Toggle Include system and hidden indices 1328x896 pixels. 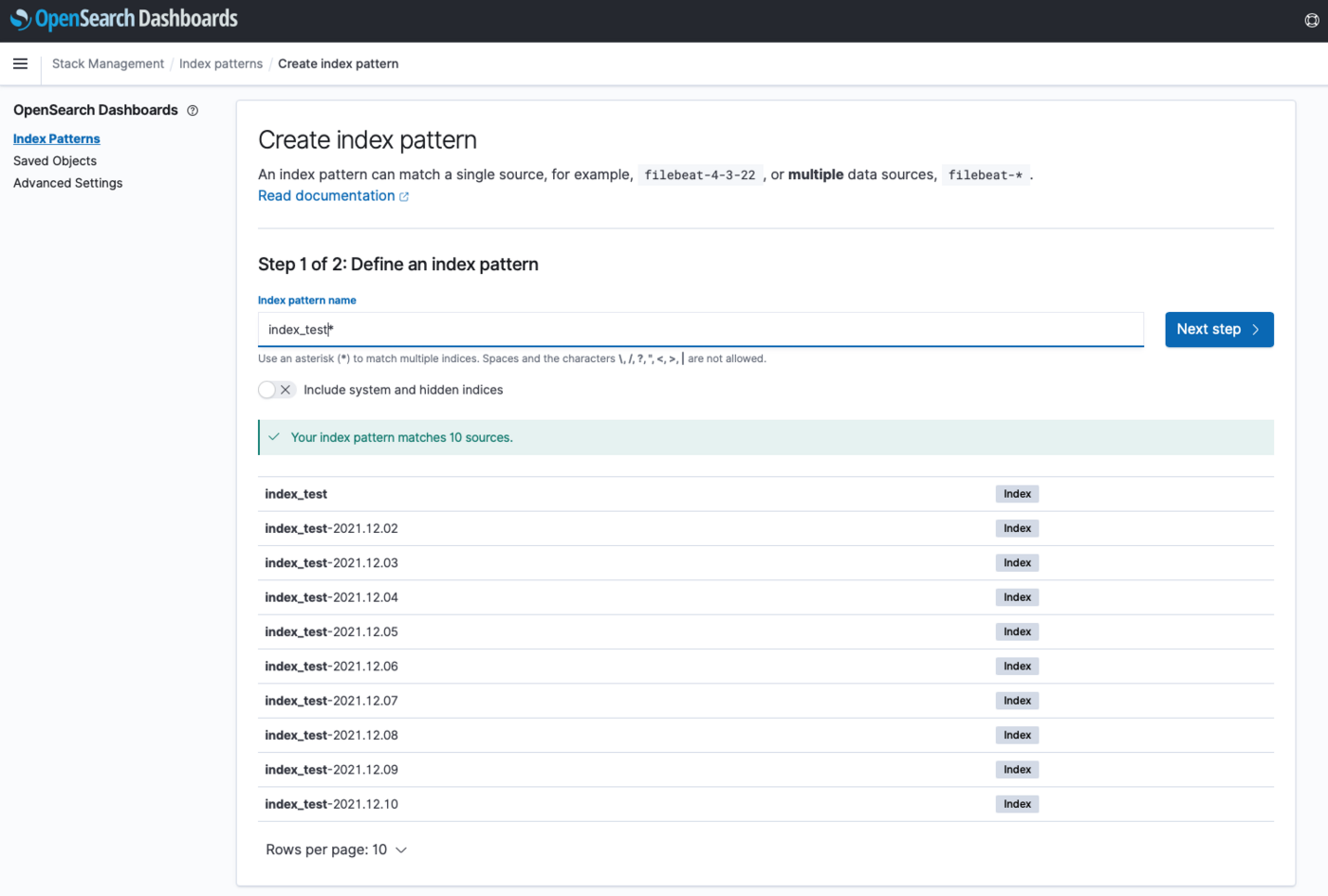tap(276, 390)
